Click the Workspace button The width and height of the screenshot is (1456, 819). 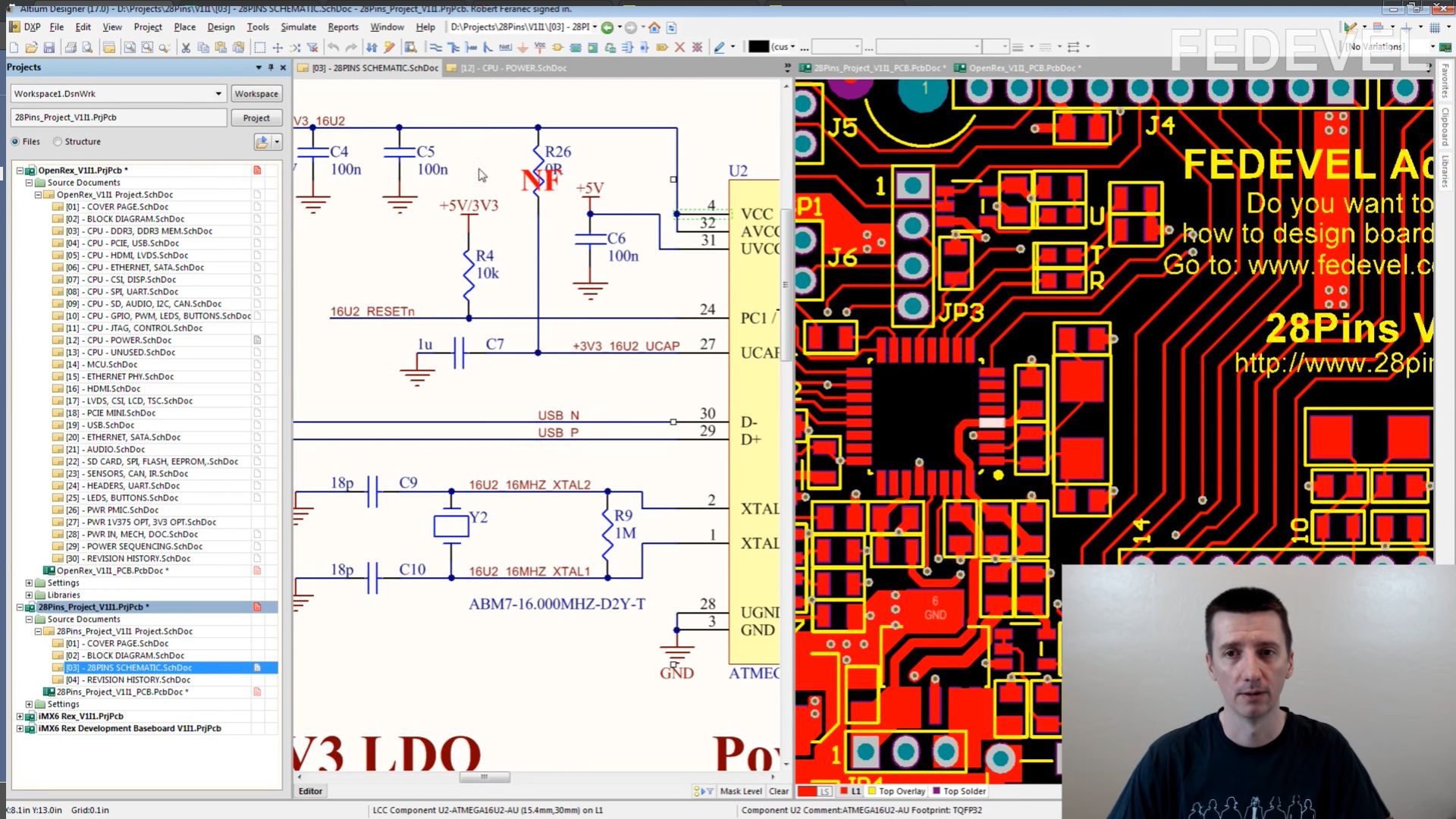pyautogui.click(x=256, y=94)
